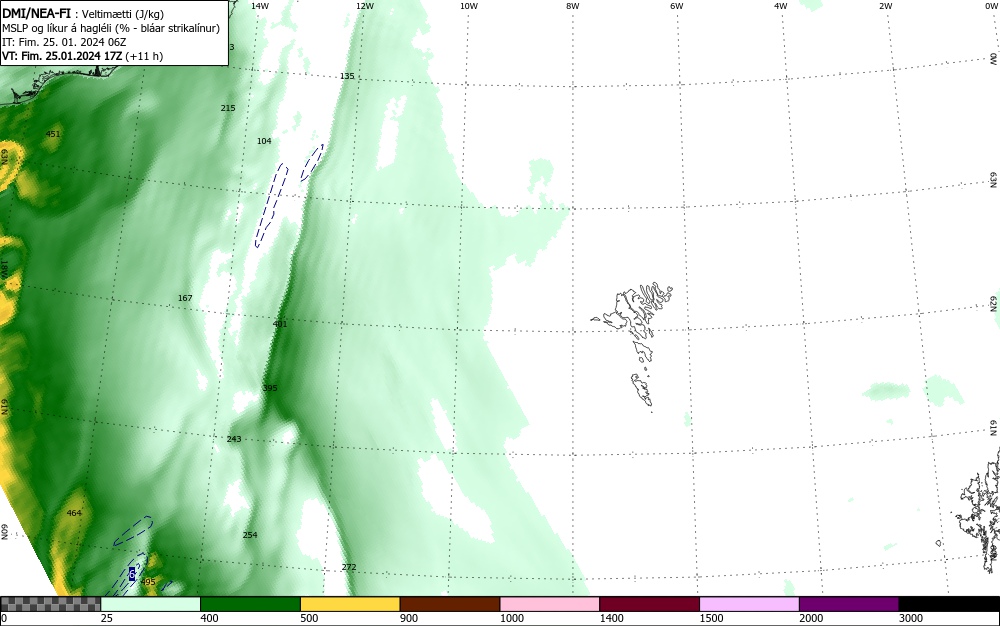Click the legend scale number 900
Screen dimensions: 1000x626
[409, 618]
